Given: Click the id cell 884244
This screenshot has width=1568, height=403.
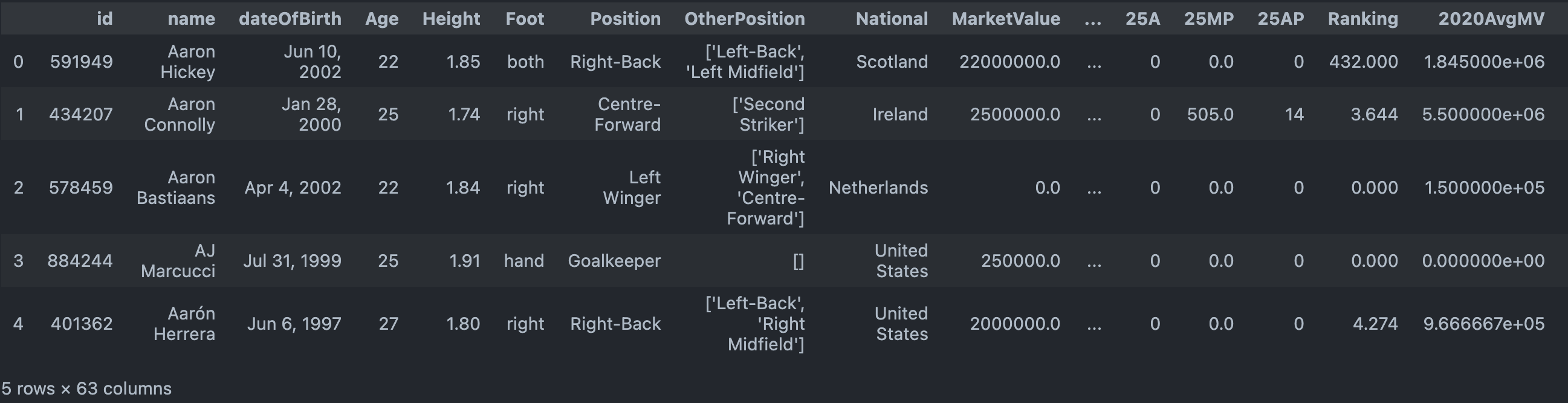Looking at the screenshot, I should (x=80, y=261).
